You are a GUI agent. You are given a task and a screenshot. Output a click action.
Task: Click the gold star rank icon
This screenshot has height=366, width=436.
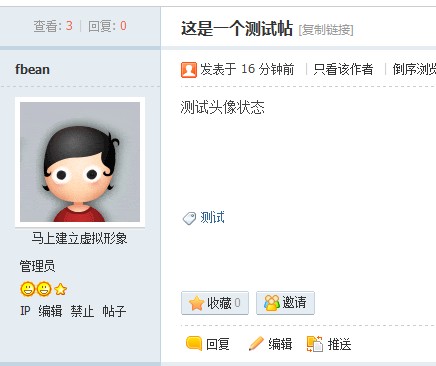pyautogui.click(x=60, y=289)
